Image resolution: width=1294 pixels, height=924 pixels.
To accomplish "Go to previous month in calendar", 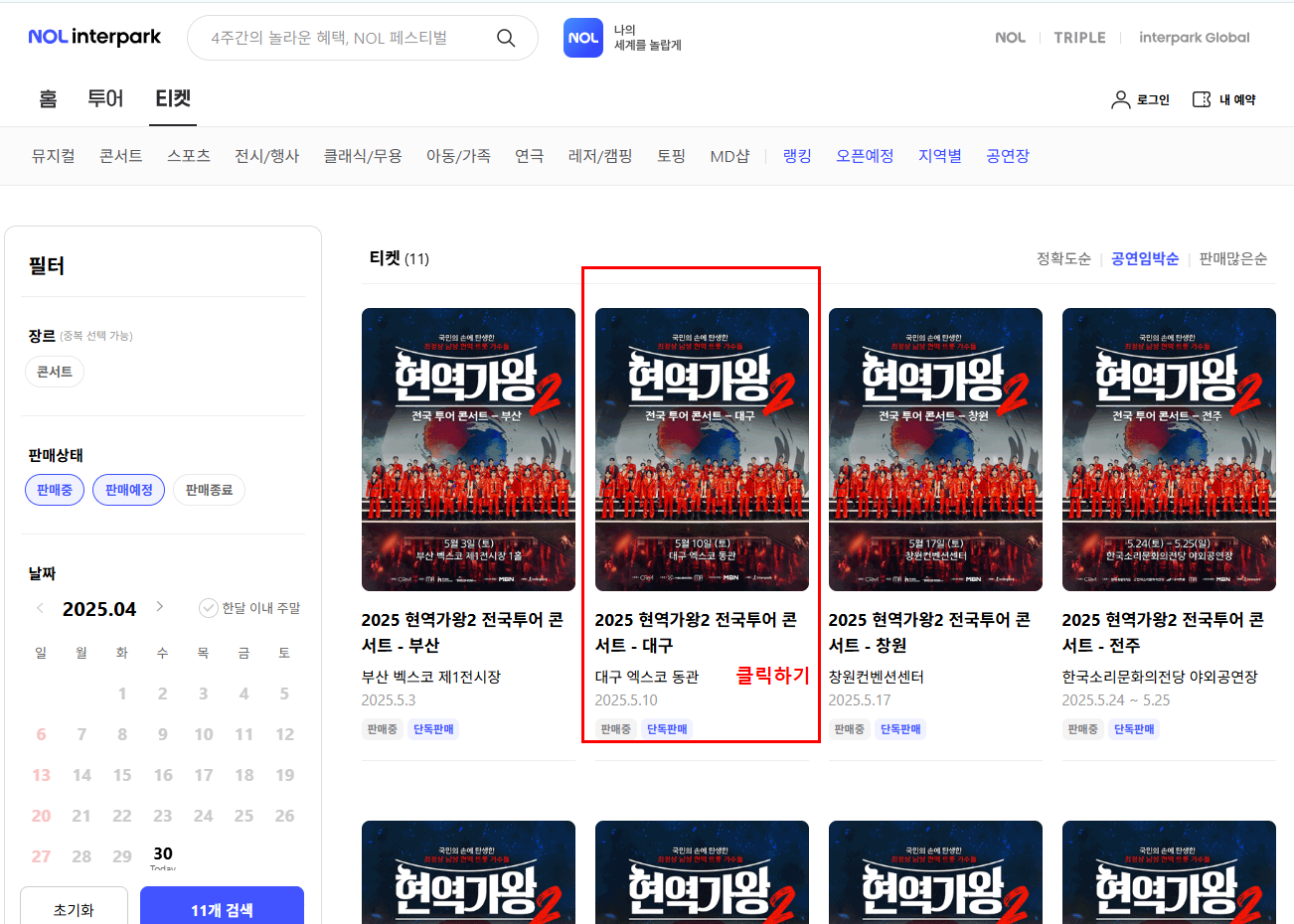I will pos(40,608).
